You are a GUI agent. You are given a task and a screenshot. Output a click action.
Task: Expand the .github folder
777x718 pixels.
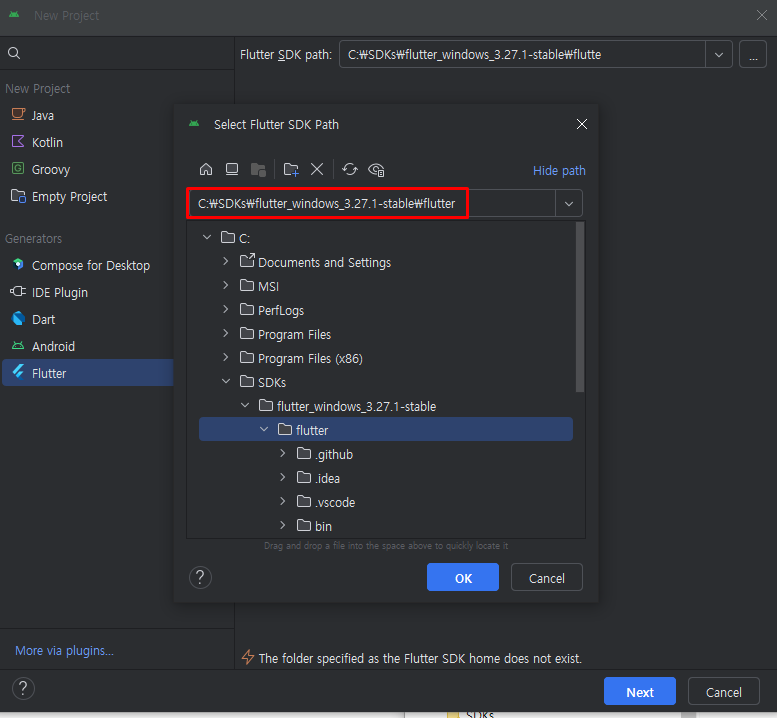click(x=283, y=453)
